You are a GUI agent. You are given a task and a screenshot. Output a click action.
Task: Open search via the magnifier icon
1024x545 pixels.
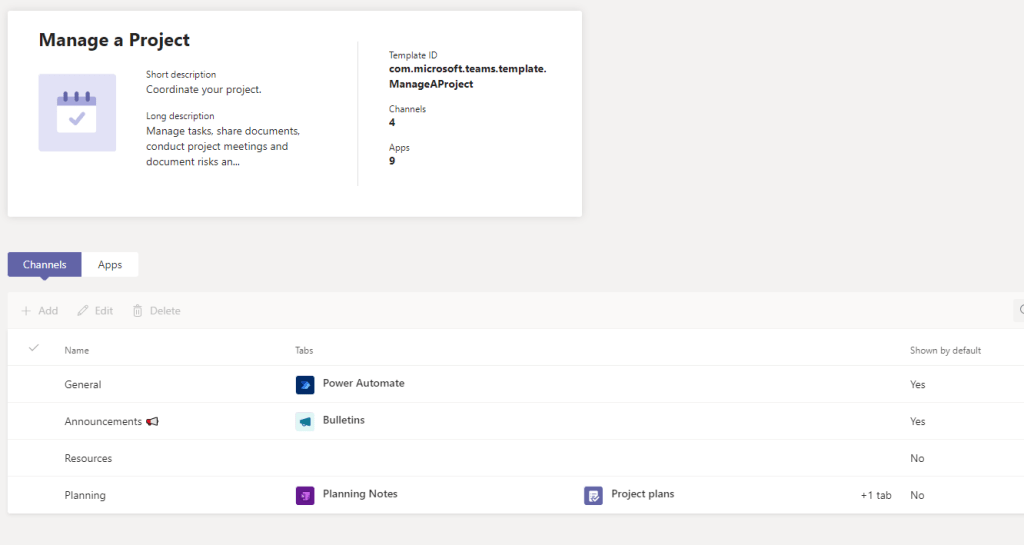[1020, 311]
